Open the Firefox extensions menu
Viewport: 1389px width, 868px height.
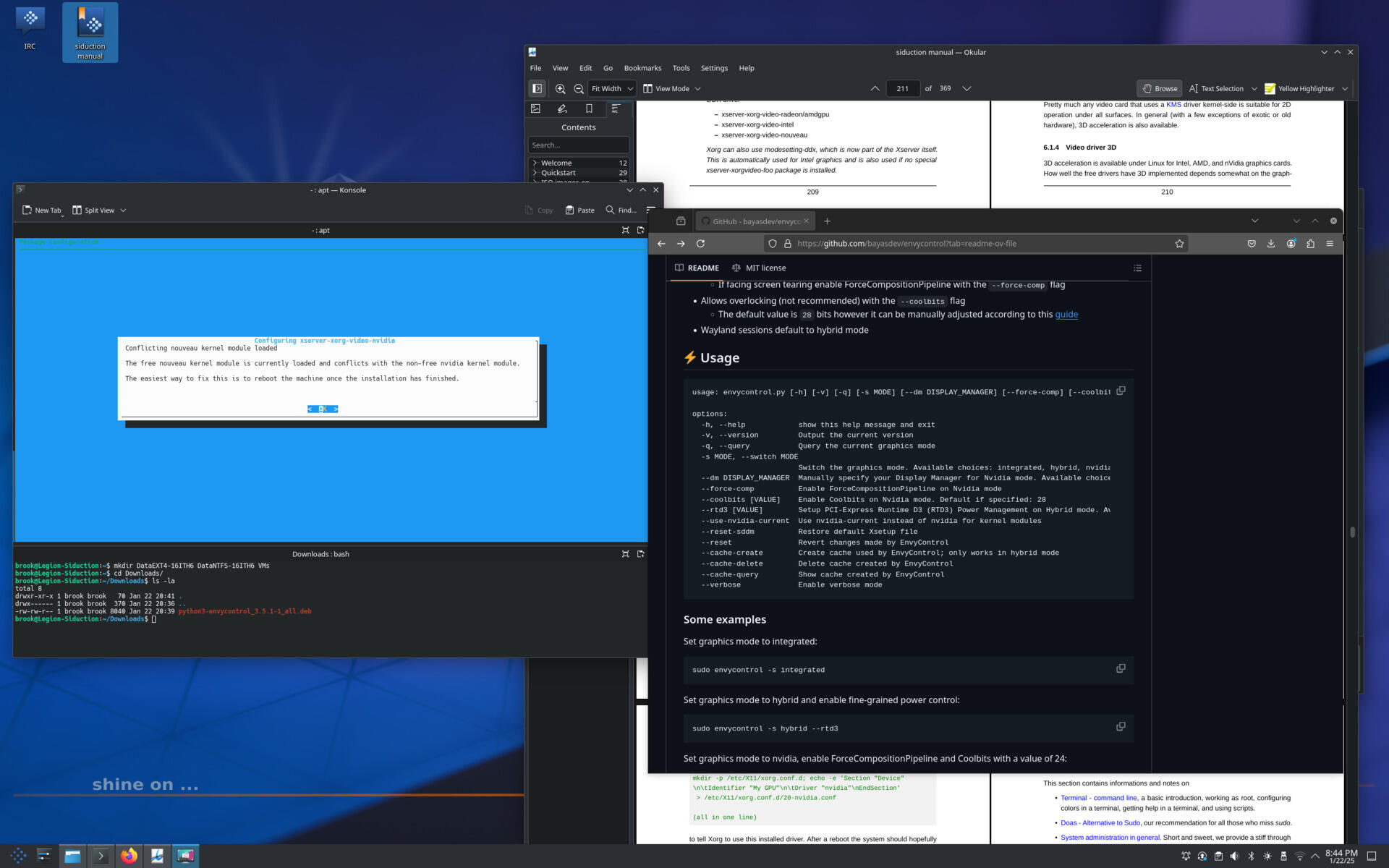(x=1310, y=244)
